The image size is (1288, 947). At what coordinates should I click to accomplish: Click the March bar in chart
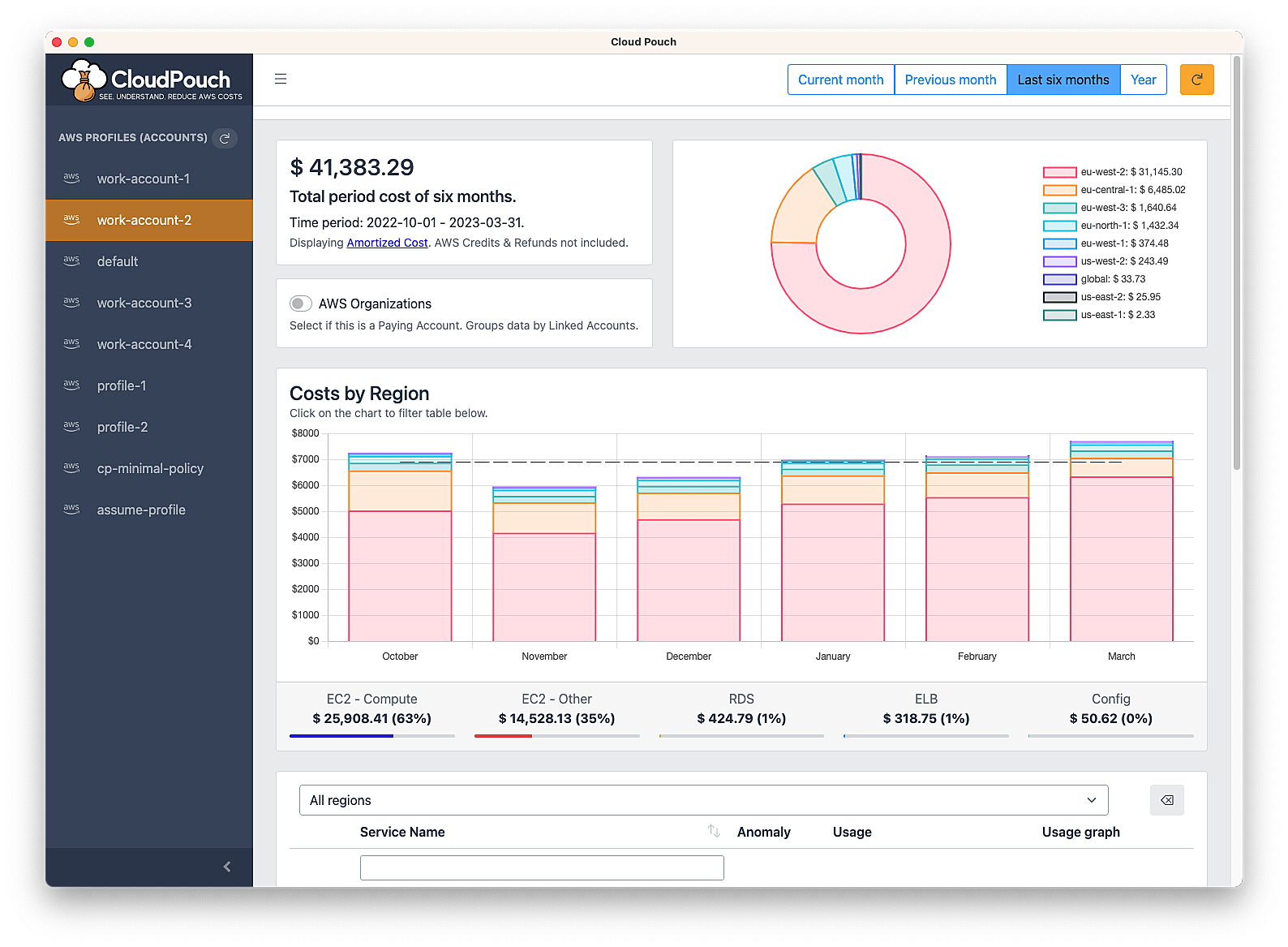click(1122, 541)
